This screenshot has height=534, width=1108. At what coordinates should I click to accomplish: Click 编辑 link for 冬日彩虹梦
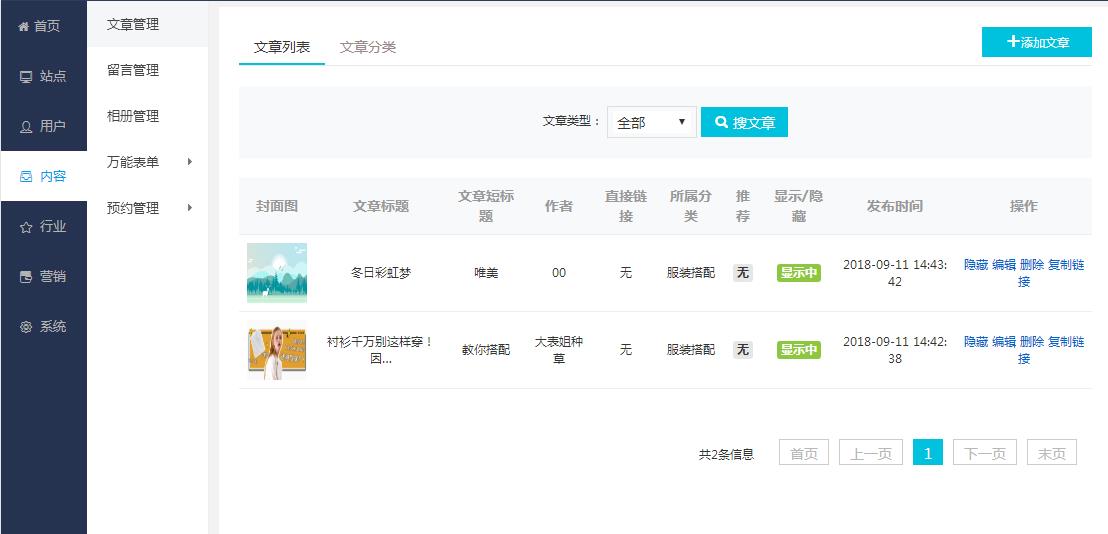[1003, 265]
